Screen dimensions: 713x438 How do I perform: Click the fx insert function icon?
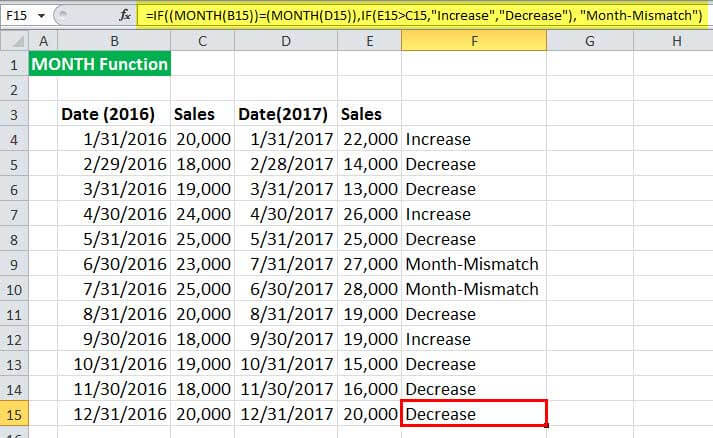point(125,15)
